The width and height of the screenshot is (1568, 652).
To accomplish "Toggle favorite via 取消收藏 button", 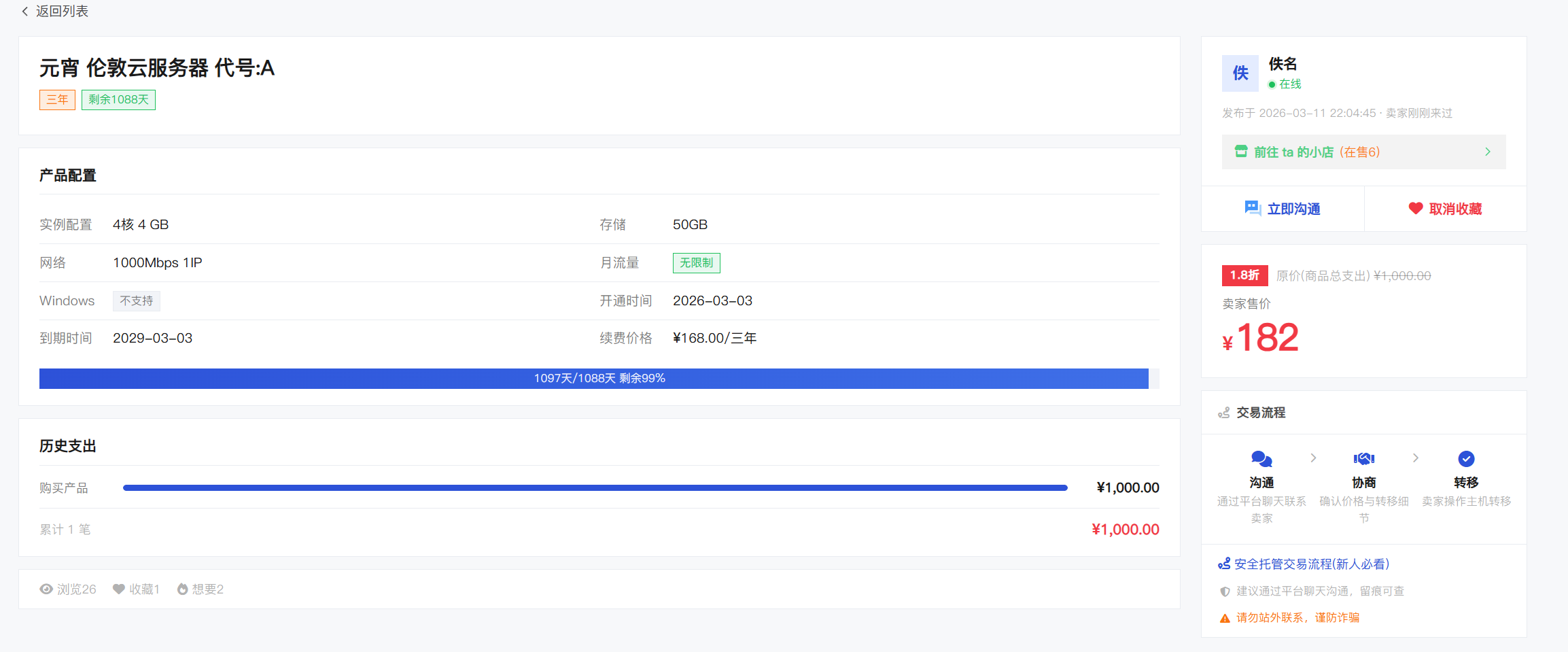I will click(1446, 209).
